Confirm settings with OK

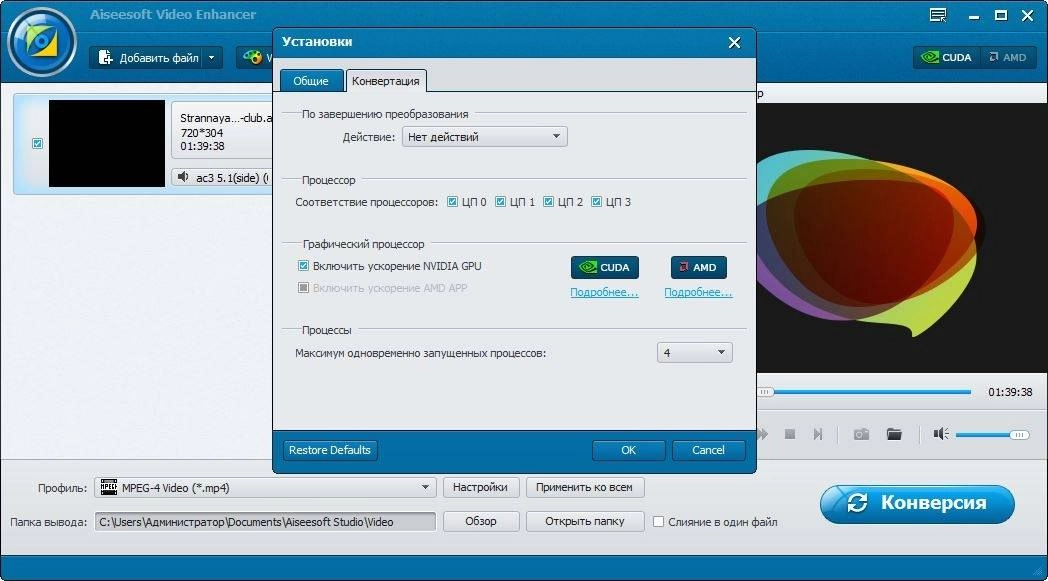click(x=628, y=450)
